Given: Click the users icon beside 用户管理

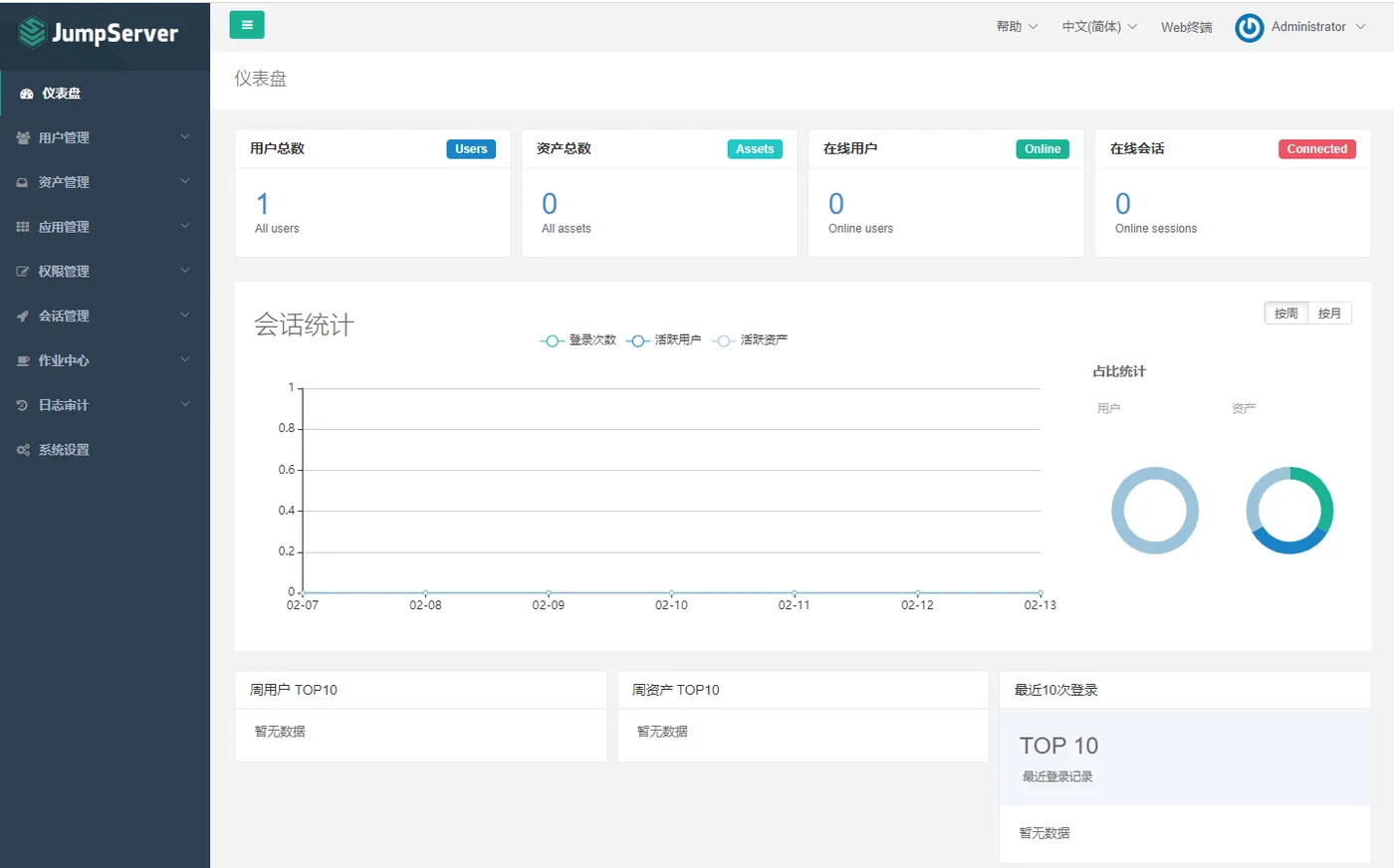Looking at the screenshot, I should click(x=23, y=137).
